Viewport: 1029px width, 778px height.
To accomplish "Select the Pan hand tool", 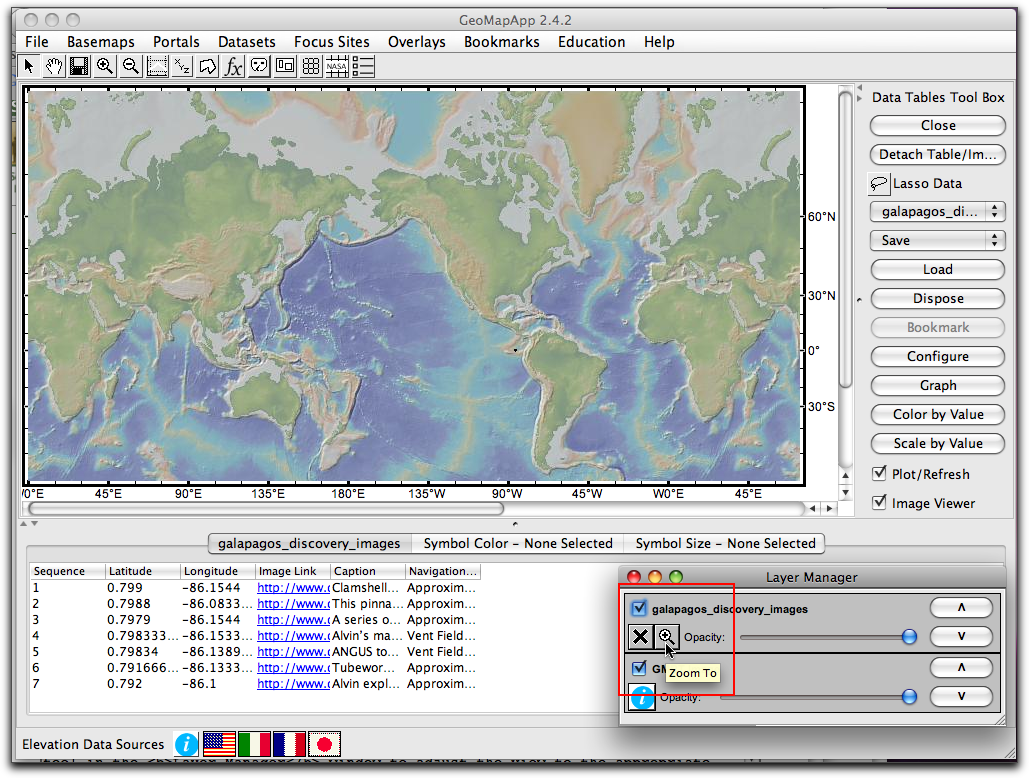I will coord(54,66).
